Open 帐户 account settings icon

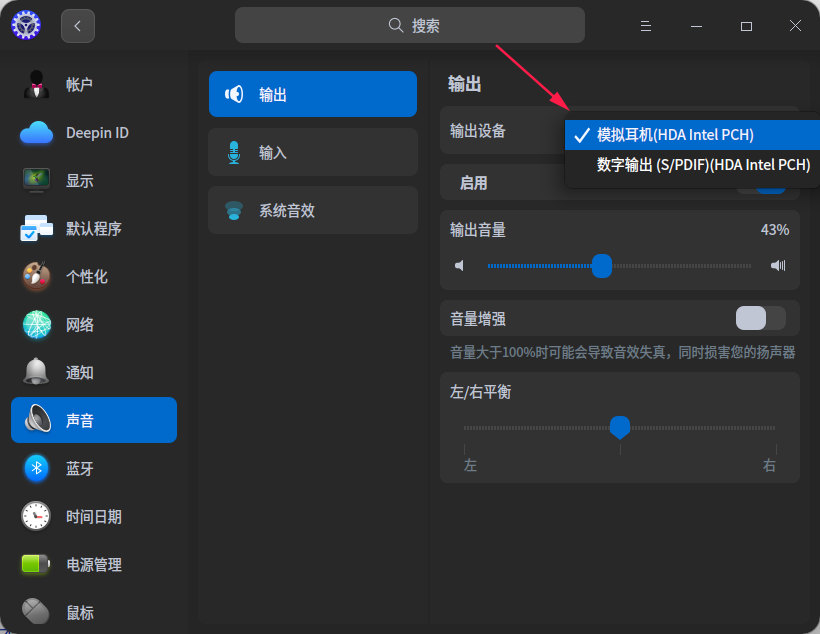click(x=37, y=84)
